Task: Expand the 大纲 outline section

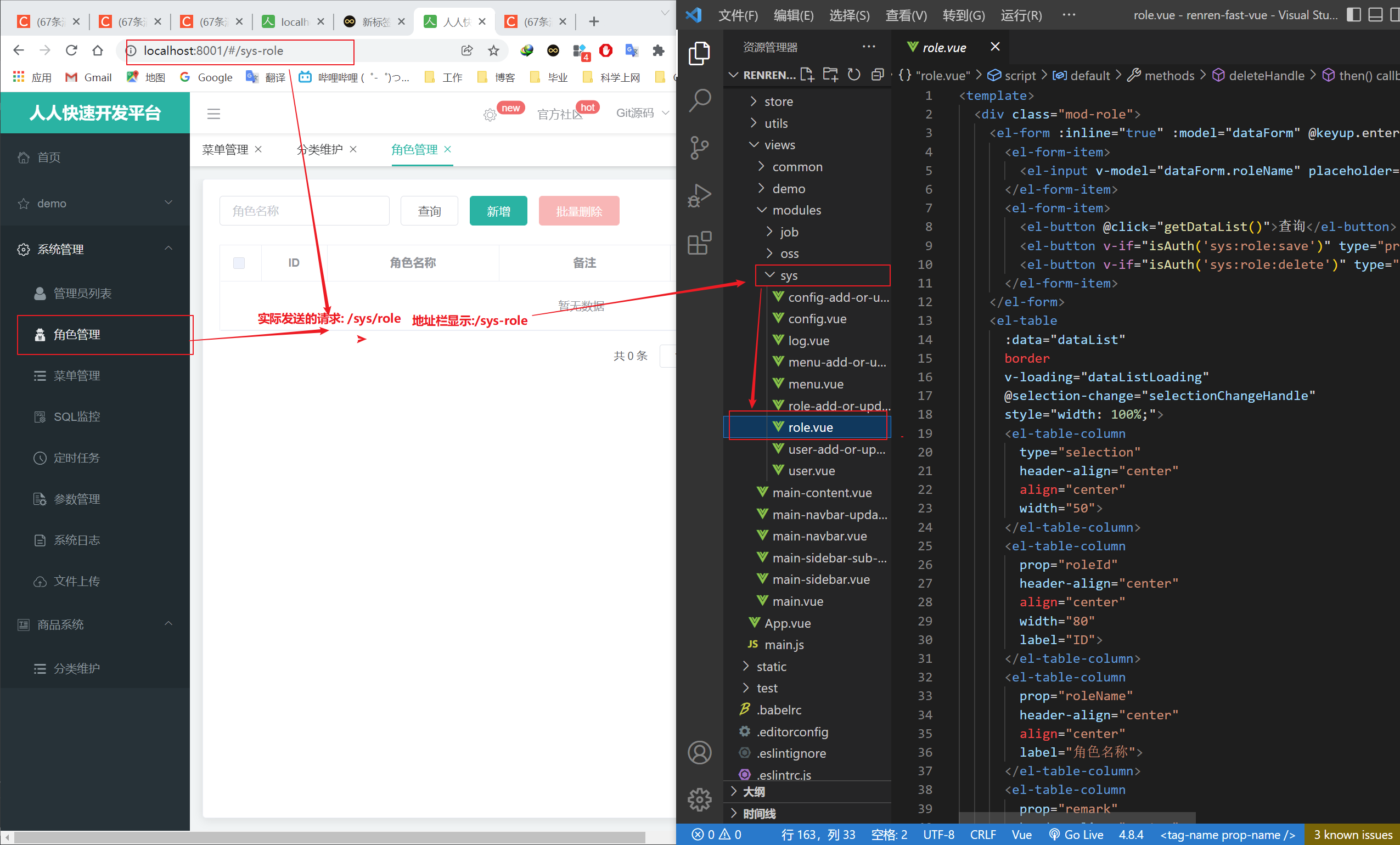Action: [x=807, y=792]
